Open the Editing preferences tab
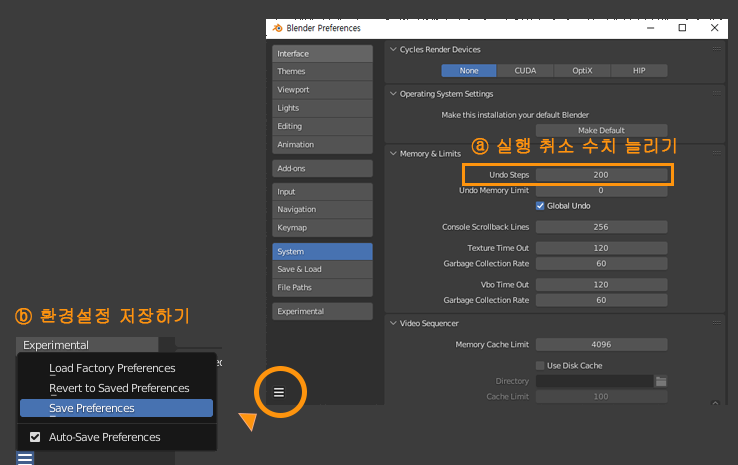Screen dimensions: 738x465 click(322, 127)
